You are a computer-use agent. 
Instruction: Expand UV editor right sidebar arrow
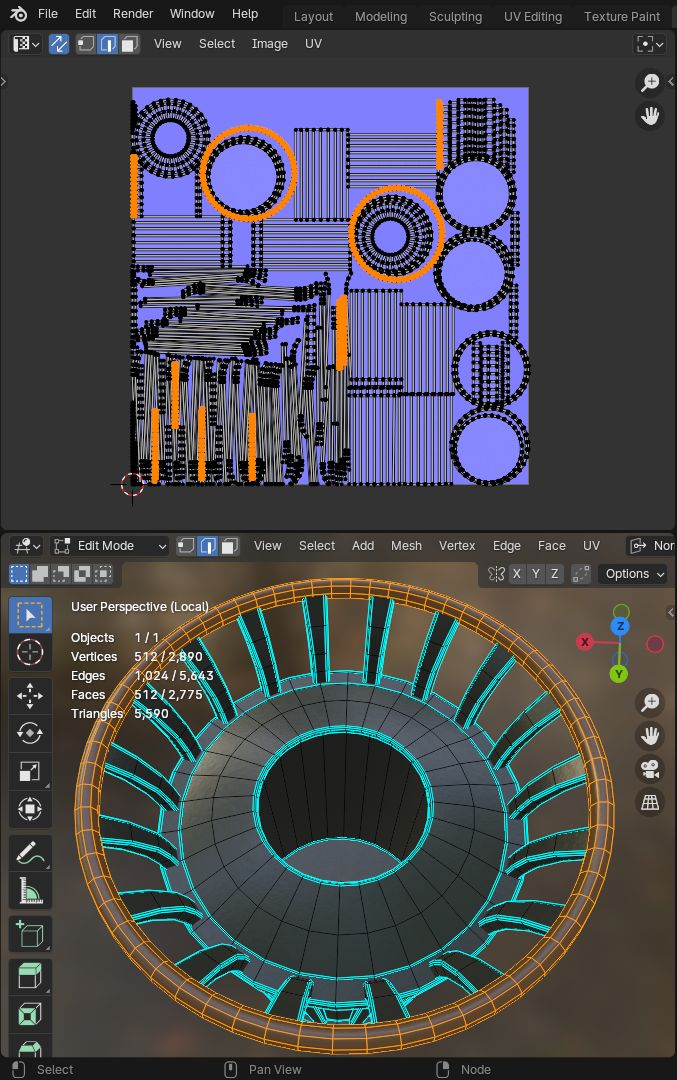(x=671, y=81)
